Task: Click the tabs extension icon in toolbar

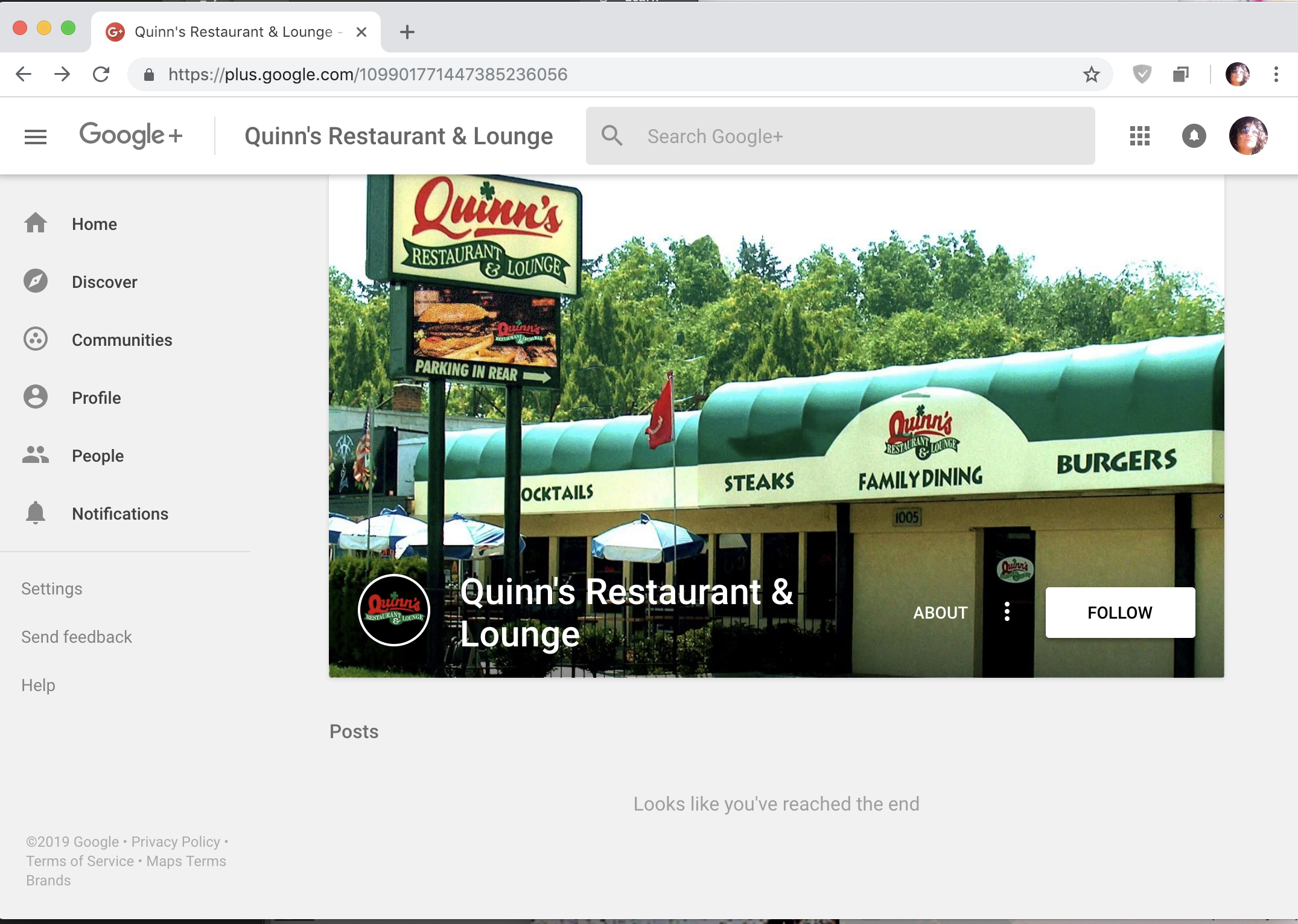Action: (1180, 74)
